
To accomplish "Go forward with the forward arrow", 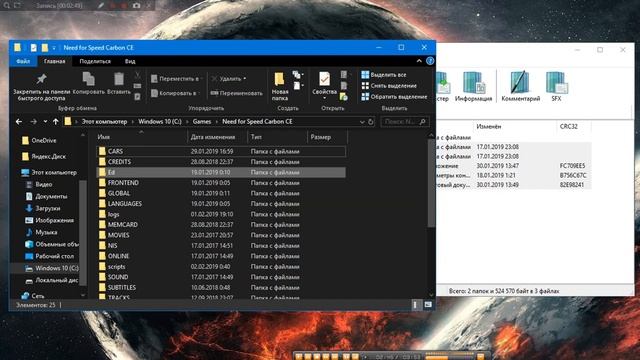I will 33,122.
